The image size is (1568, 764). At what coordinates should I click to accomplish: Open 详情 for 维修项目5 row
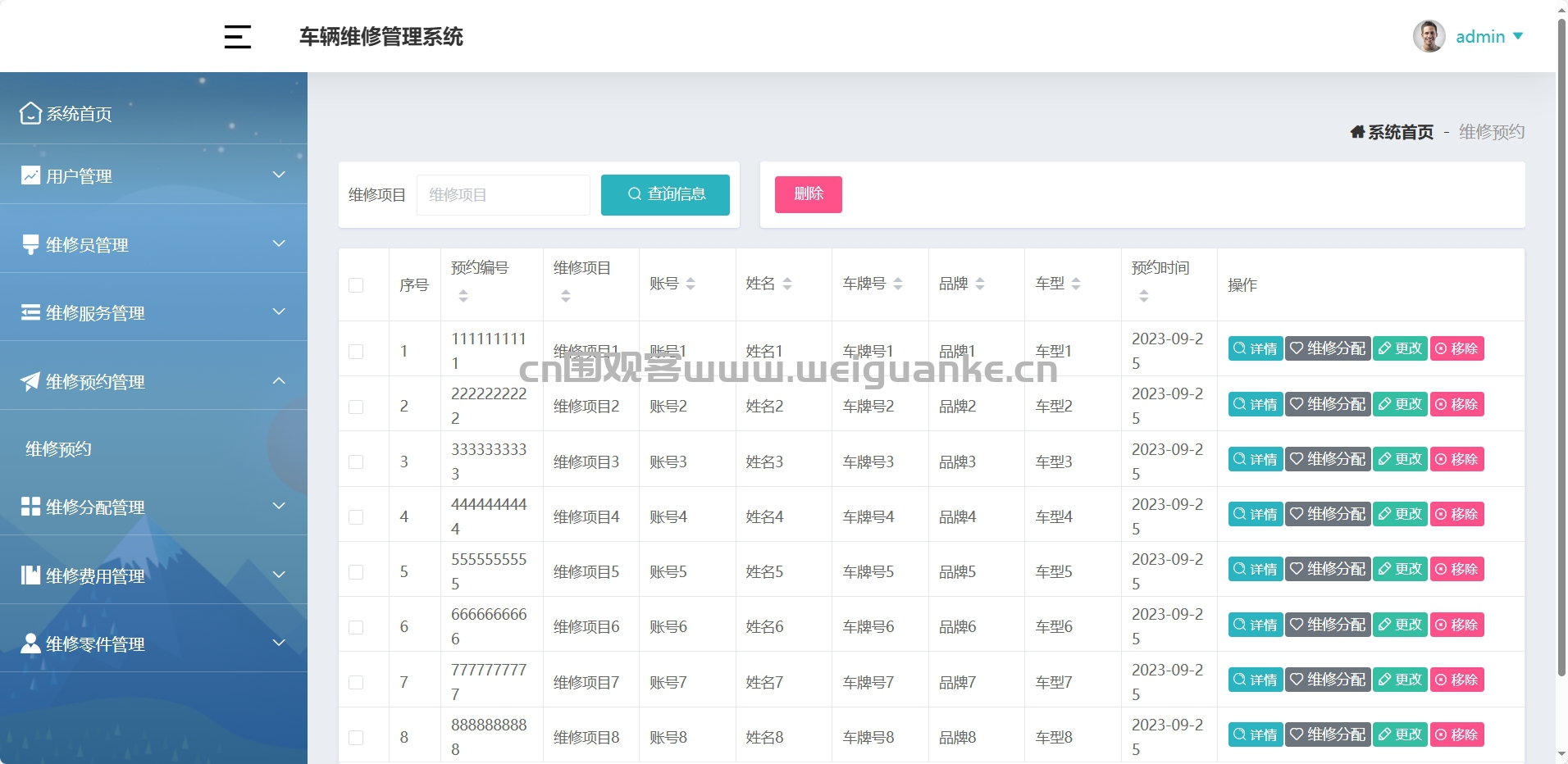[x=1256, y=569]
